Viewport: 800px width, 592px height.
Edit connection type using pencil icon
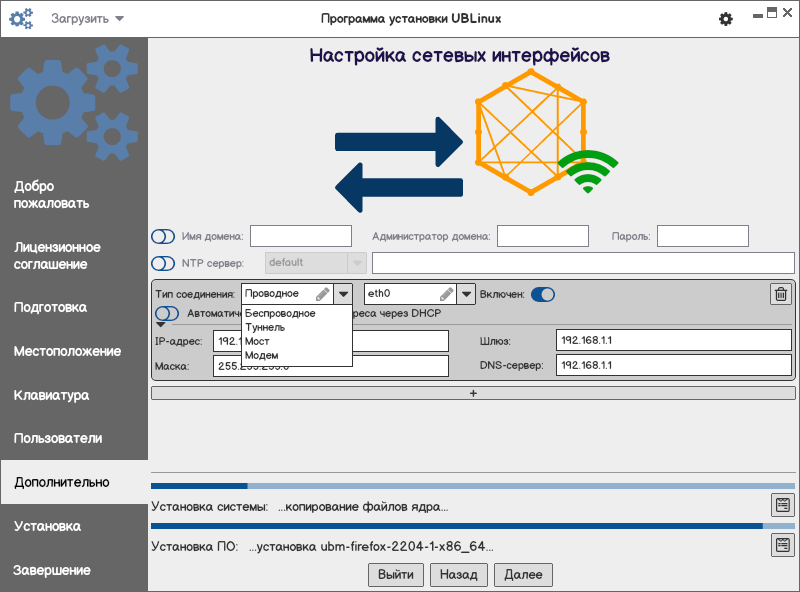click(x=322, y=294)
